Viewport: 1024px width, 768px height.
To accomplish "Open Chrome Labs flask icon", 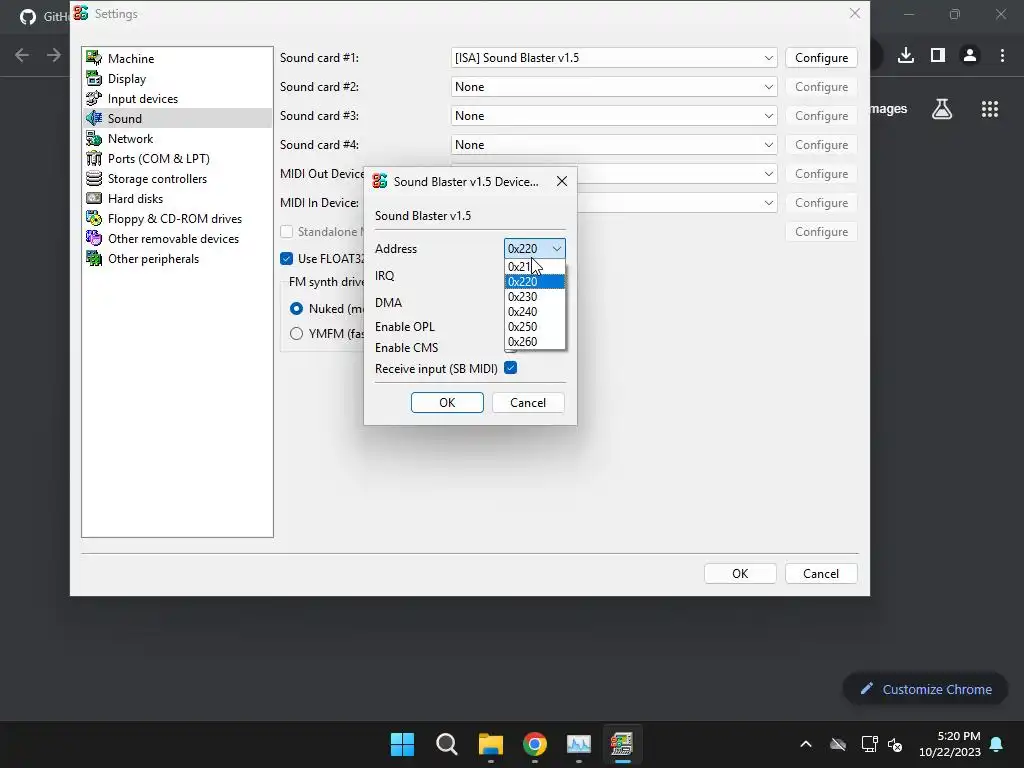I will 942,109.
